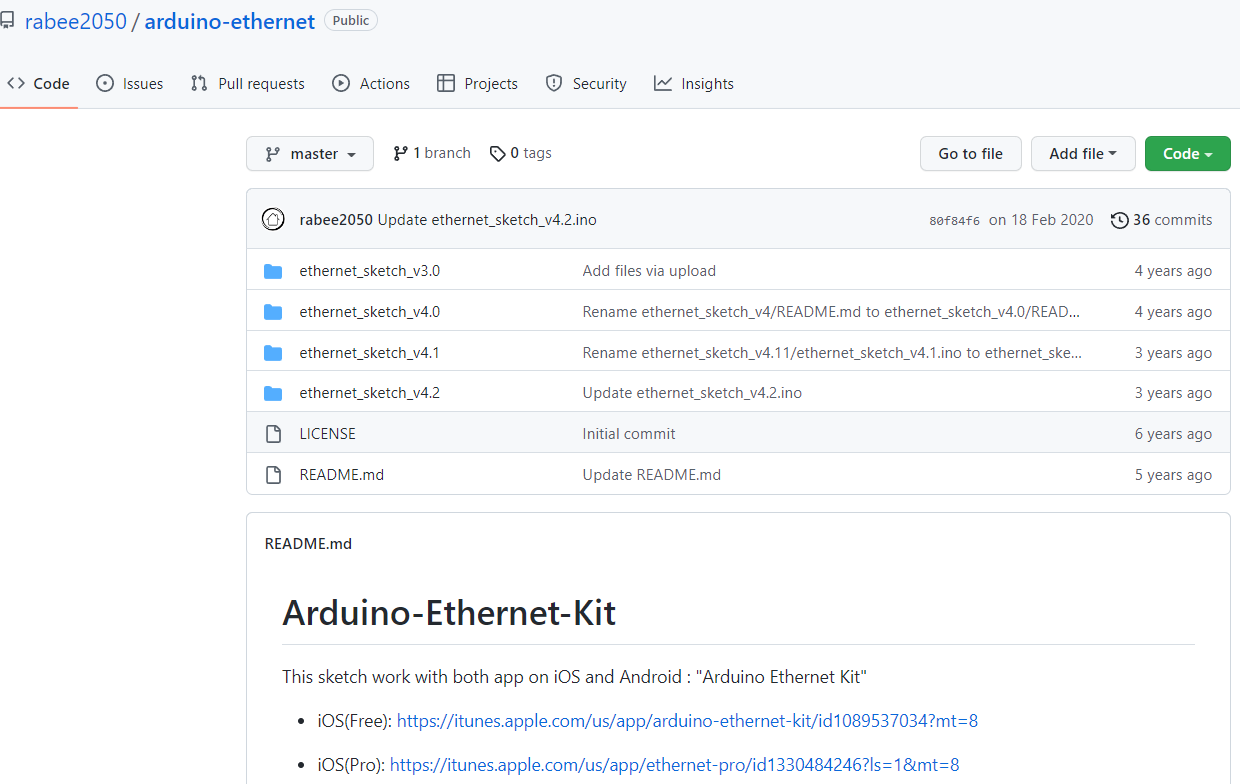
Task: Click the Issues circle icon
Action: tap(104, 83)
